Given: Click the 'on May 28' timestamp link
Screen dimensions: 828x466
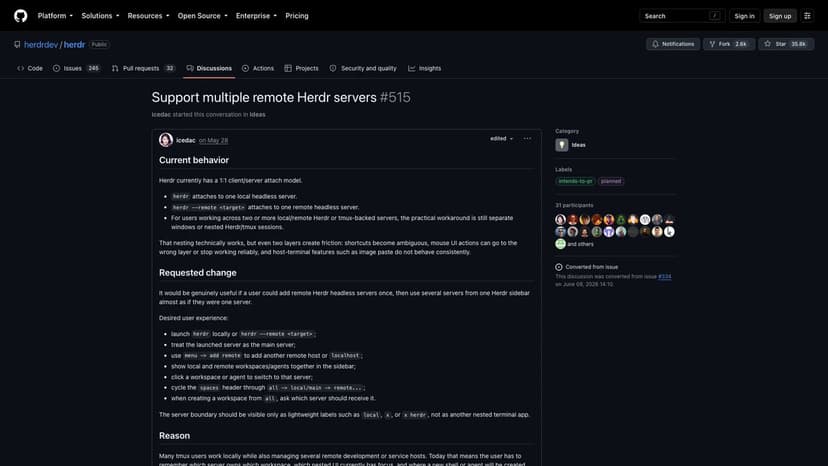Looking at the screenshot, I should [213, 141].
